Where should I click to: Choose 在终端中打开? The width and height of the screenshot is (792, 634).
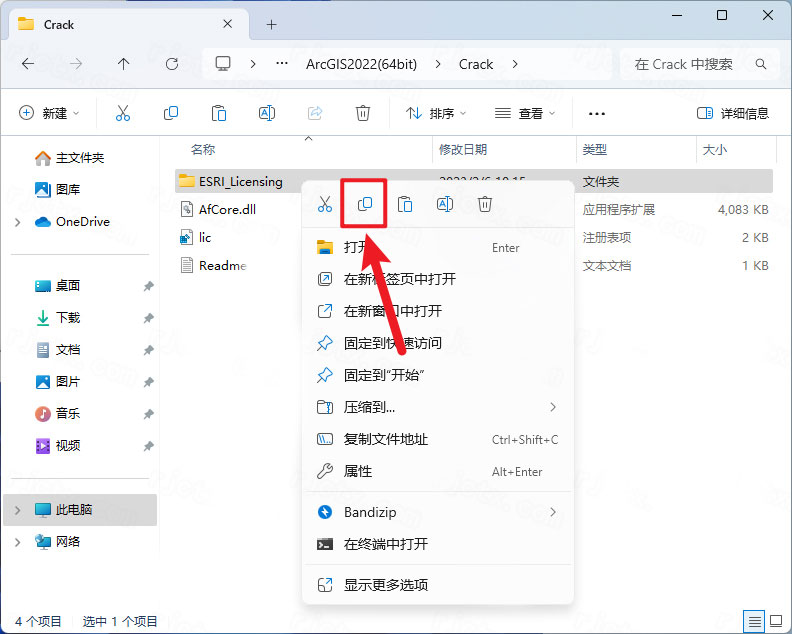tap(438, 544)
